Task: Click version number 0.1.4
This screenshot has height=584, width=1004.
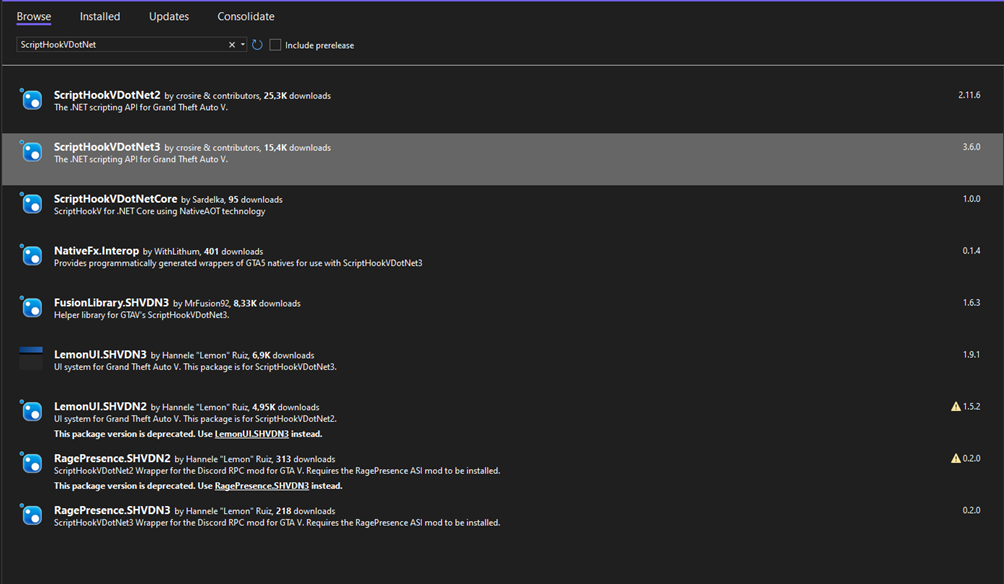Action: (x=971, y=250)
